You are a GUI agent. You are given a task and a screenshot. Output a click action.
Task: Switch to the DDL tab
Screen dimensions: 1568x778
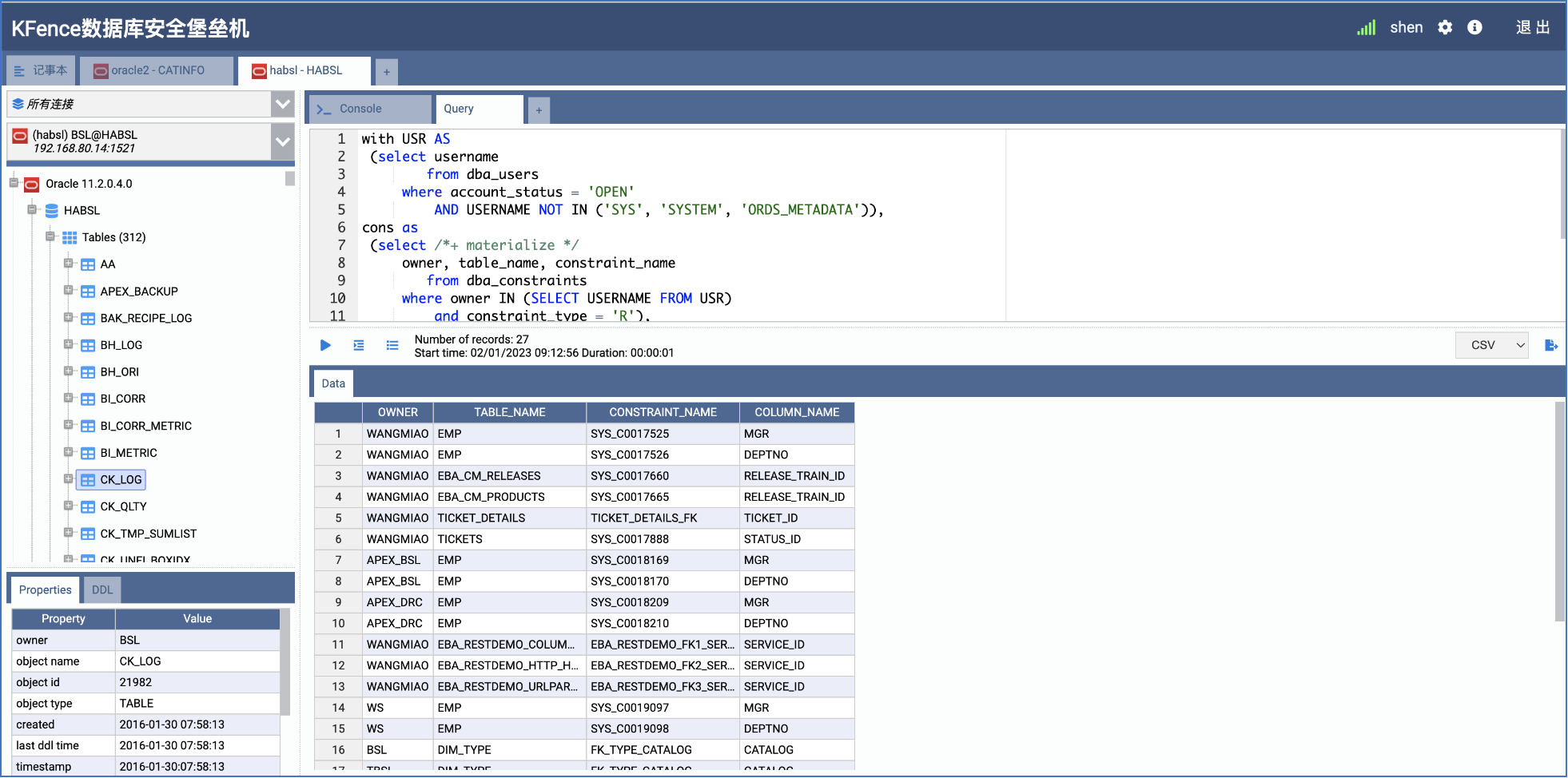point(102,590)
